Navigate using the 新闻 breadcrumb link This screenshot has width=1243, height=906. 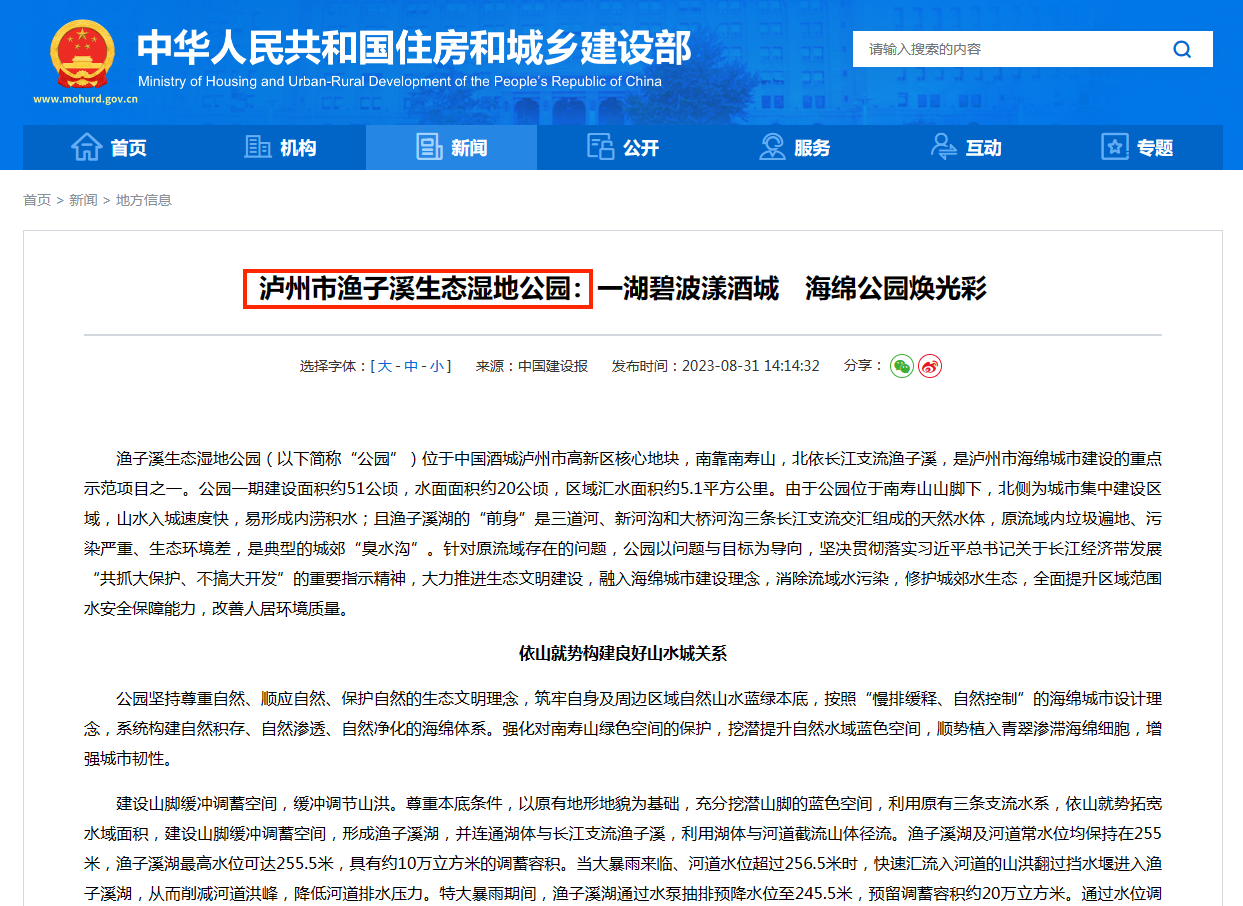pos(83,200)
